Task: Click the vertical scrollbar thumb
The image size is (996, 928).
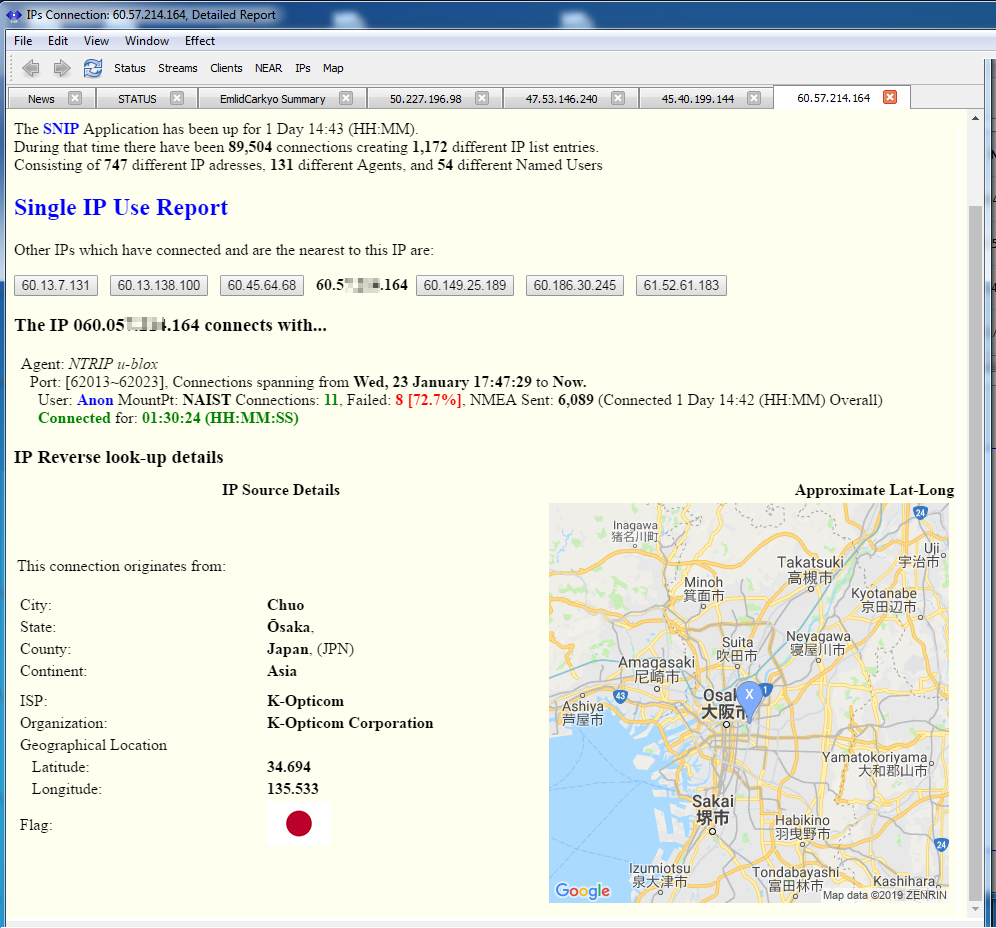Action: [x=976, y=553]
